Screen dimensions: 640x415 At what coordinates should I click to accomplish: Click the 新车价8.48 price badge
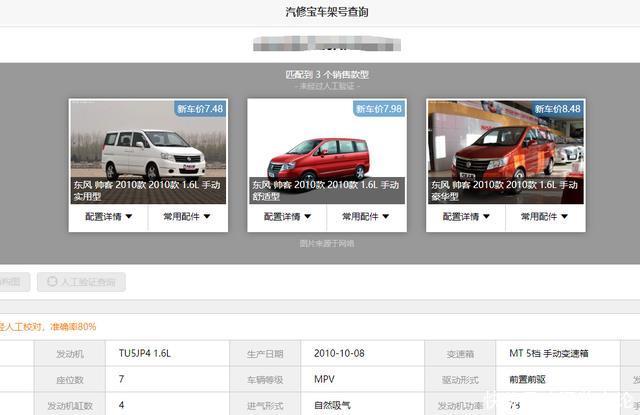point(557,108)
